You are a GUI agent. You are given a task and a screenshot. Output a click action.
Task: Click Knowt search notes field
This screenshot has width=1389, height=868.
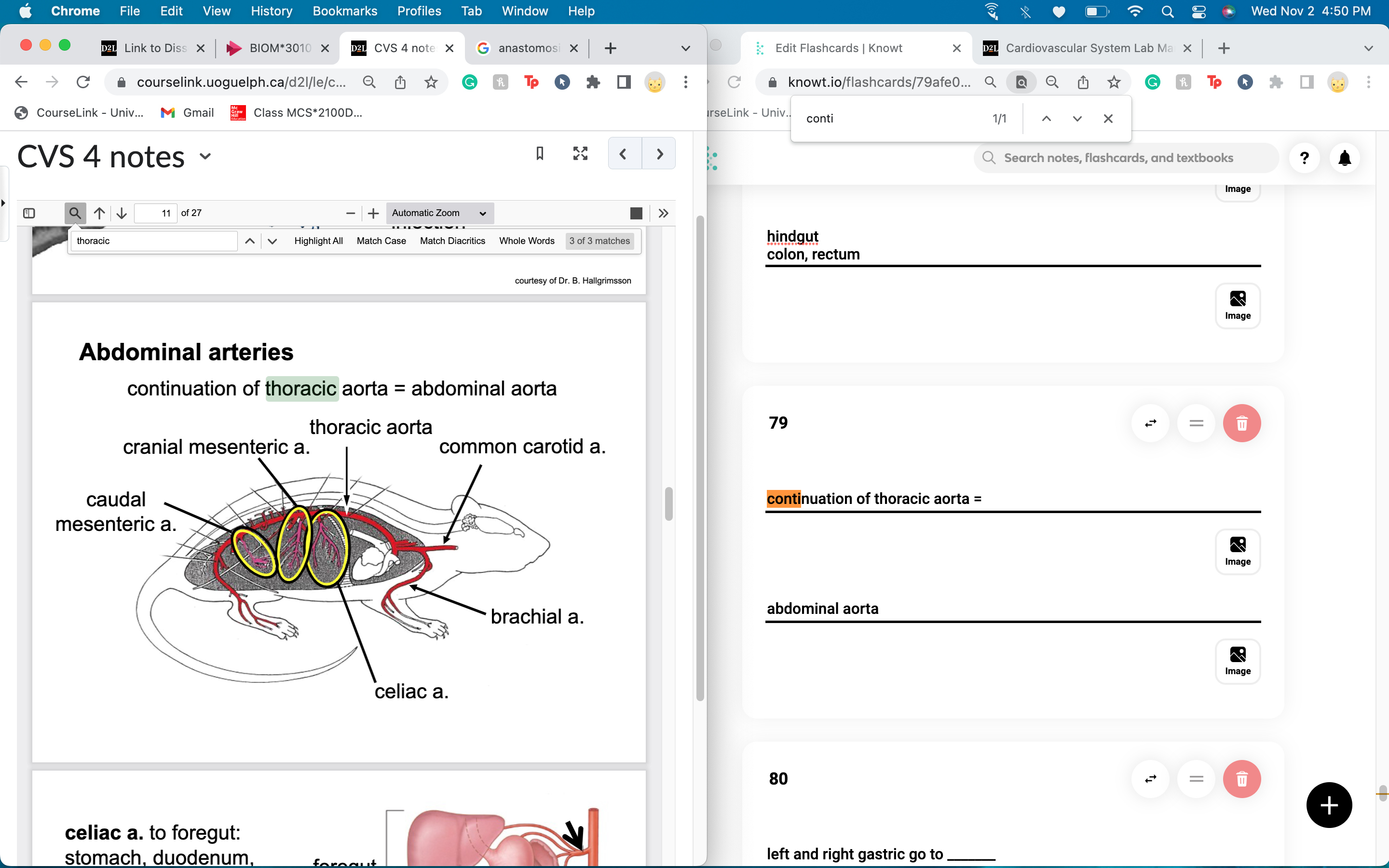click(x=1126, y=158)
